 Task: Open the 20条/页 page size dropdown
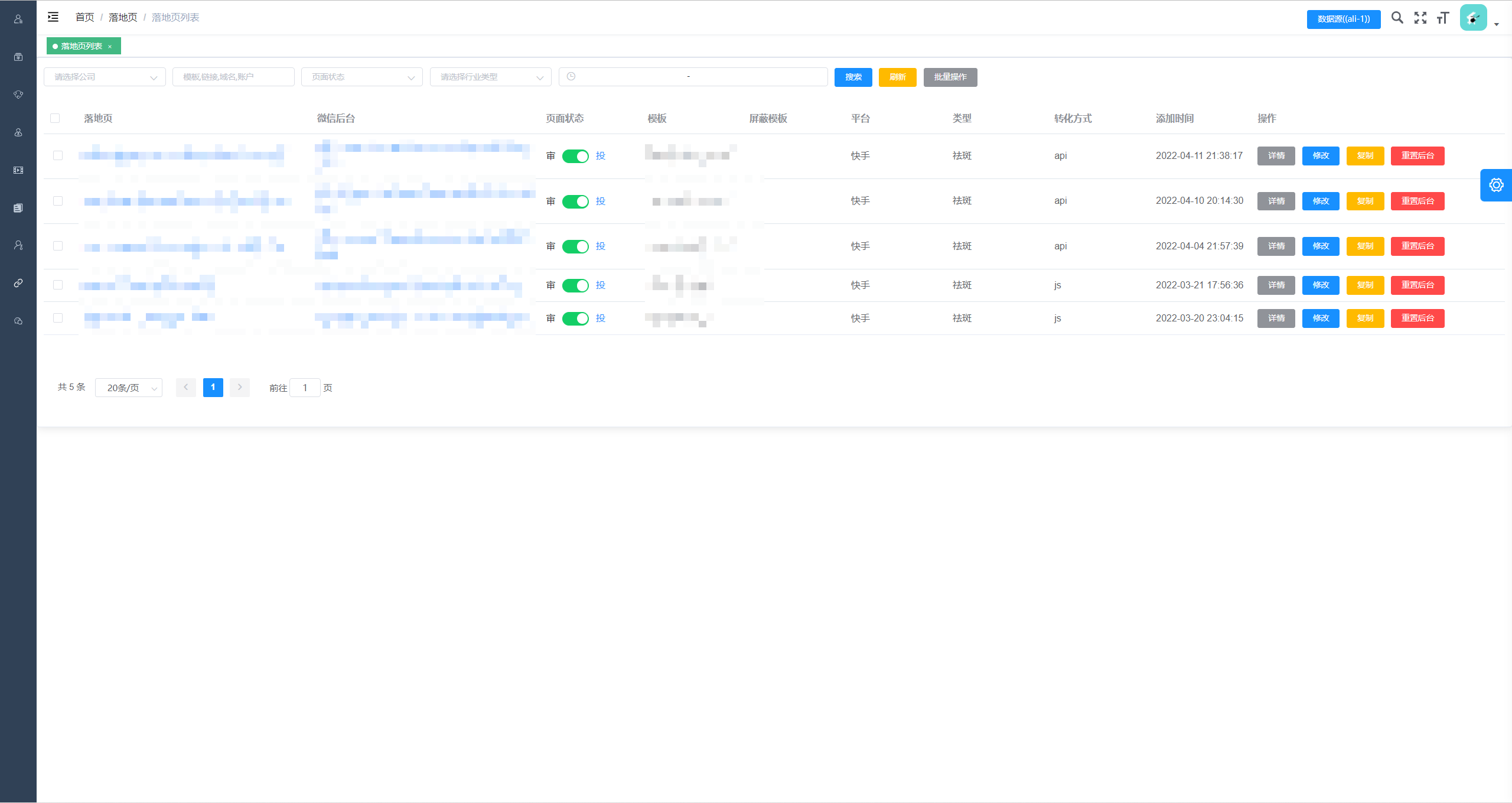(x=129, y=388)
